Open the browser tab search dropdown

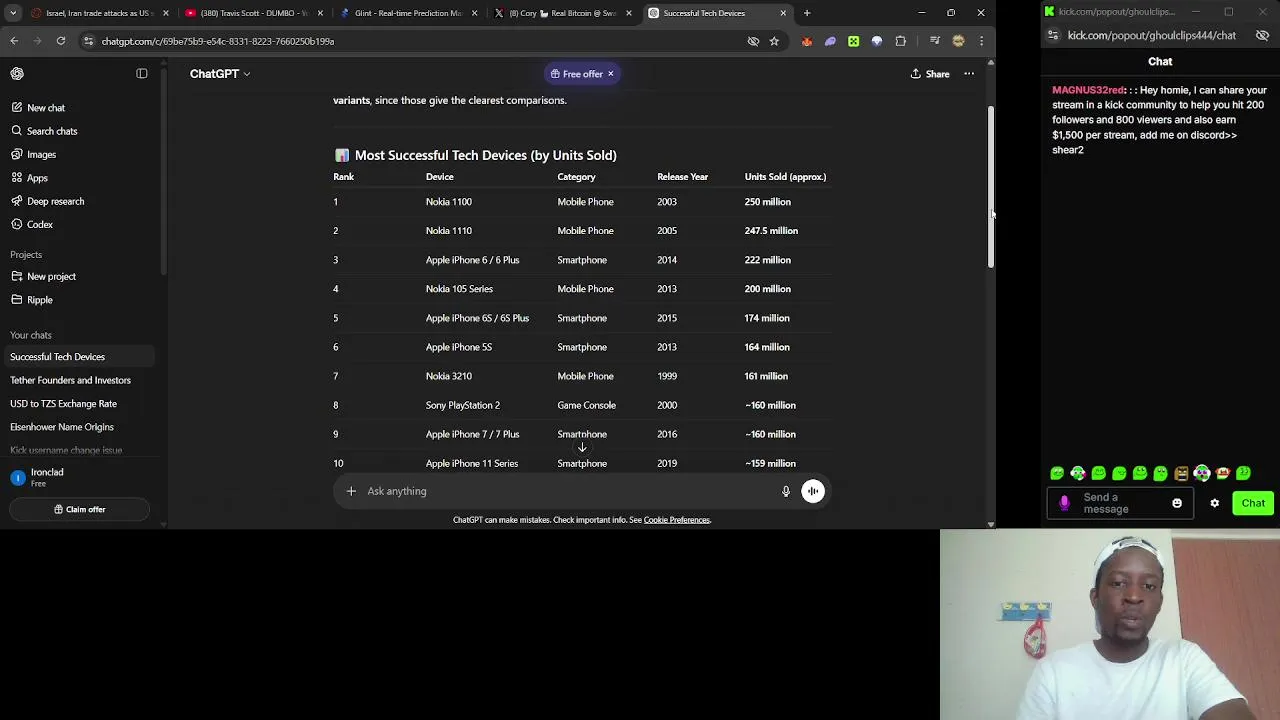point(13,13)
